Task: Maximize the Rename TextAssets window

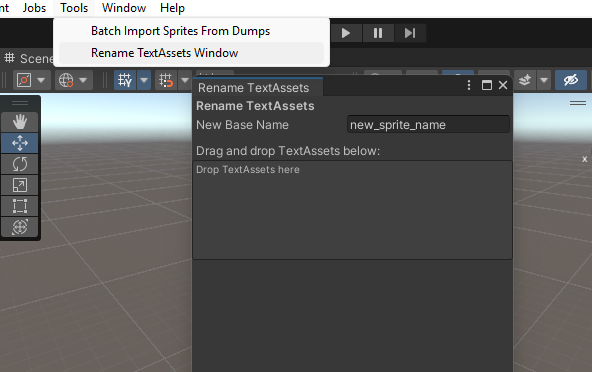Action: tap(487, 85)
